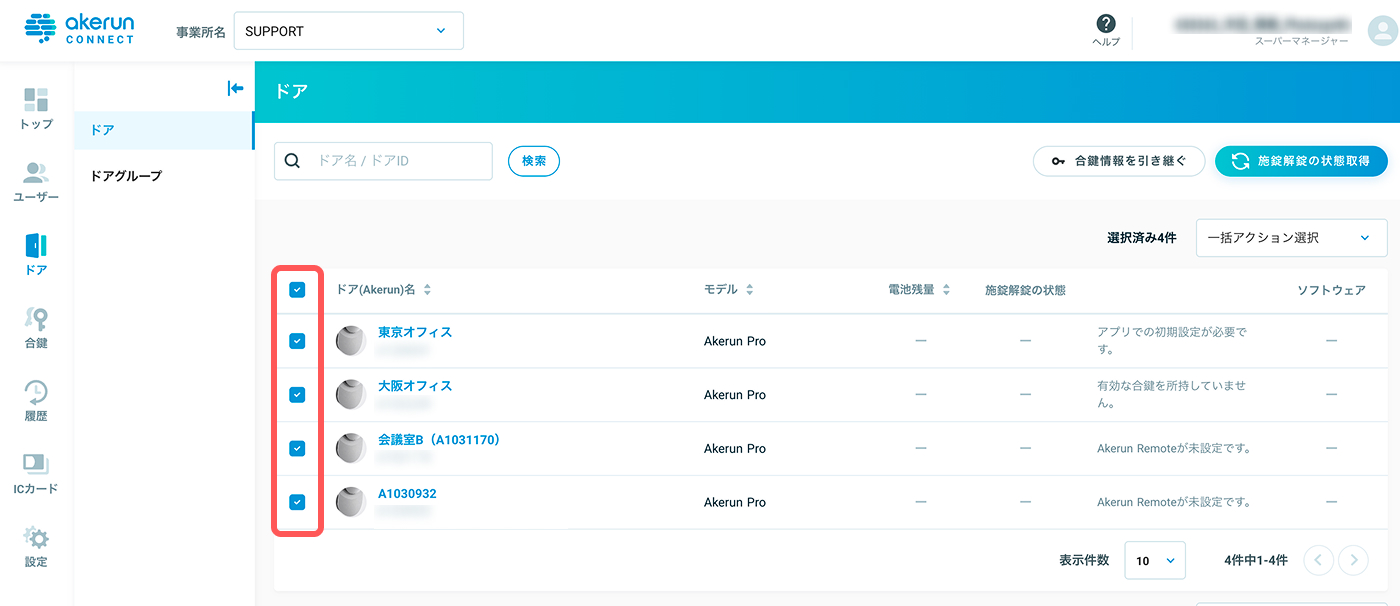Click the search magnifier icon
This screenshot has height=606, width=1400.
tap(293, 161)
